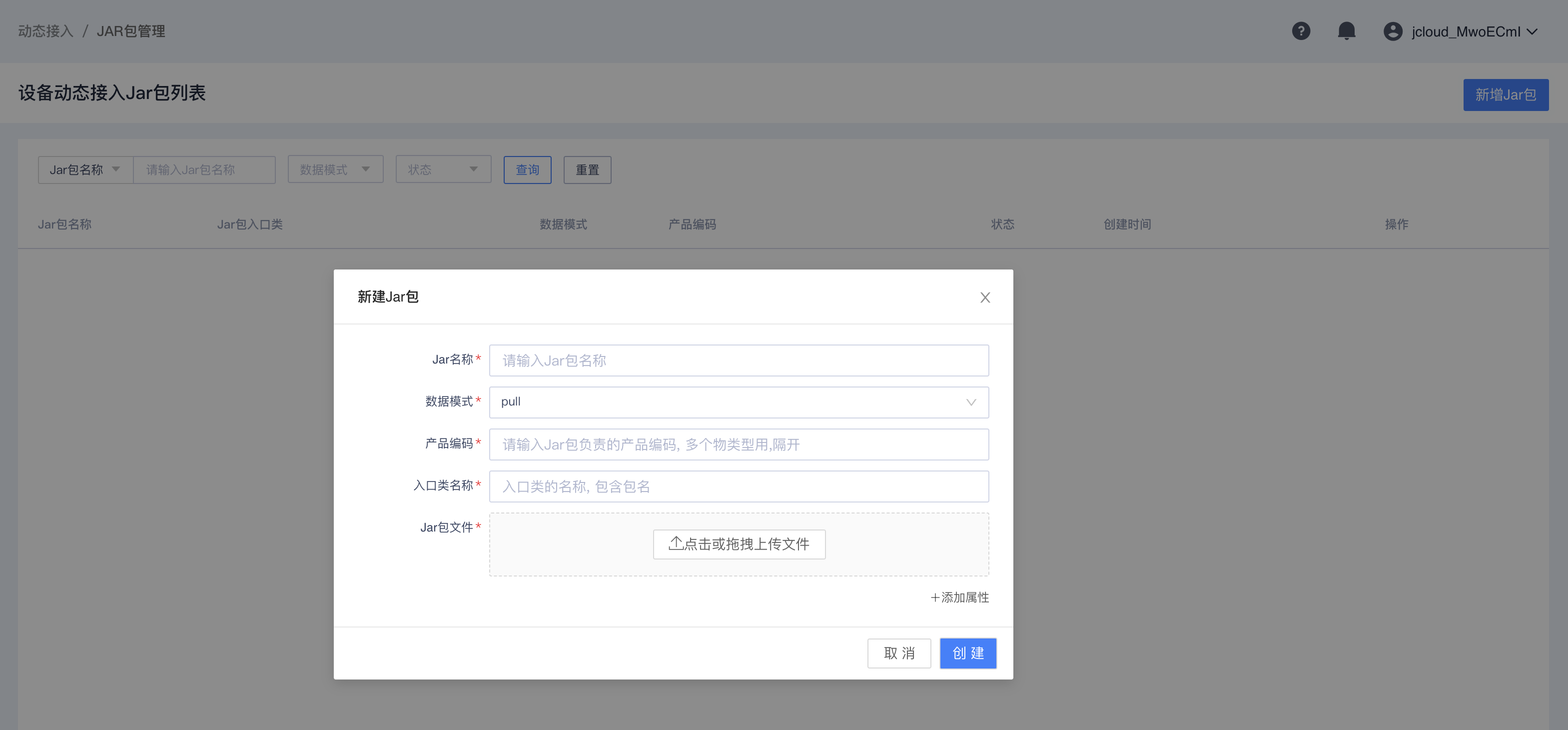
Task: Open the Jar包名称 filter type dropdown
Action: (85, 170)
